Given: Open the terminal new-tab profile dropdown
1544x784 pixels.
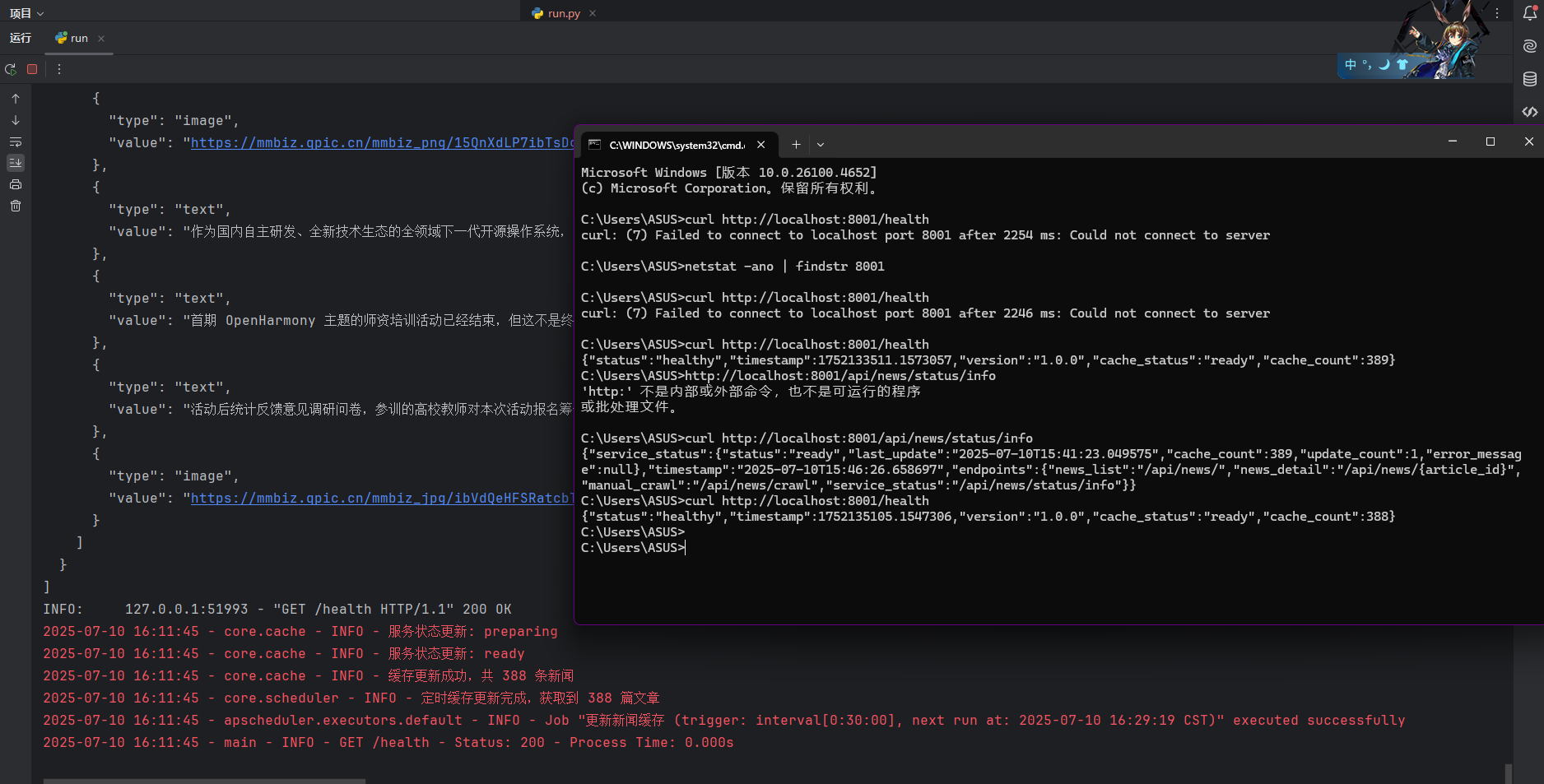Looking at the screenshot, I should click(821, 145).
